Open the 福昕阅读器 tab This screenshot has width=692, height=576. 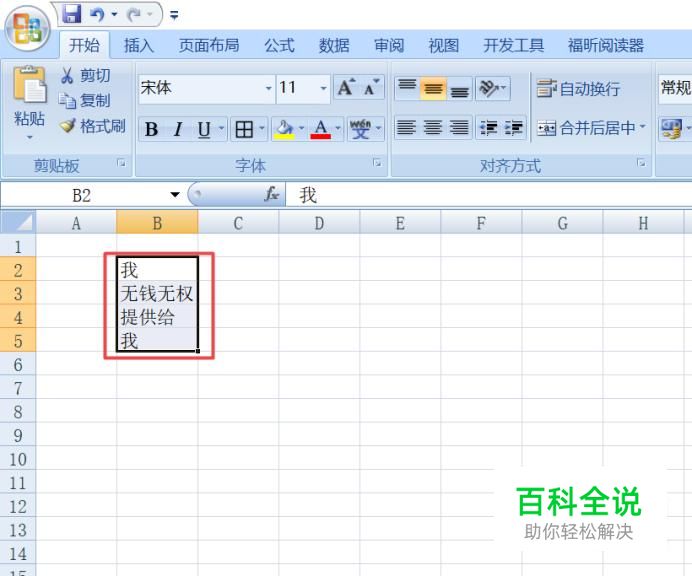tap(606, 45)
